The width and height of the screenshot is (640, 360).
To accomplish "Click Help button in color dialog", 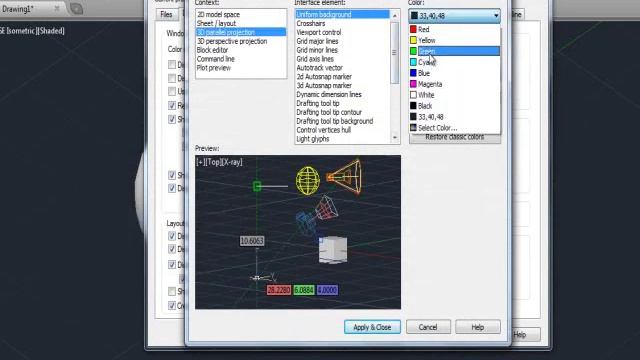I will click(478, 327).
